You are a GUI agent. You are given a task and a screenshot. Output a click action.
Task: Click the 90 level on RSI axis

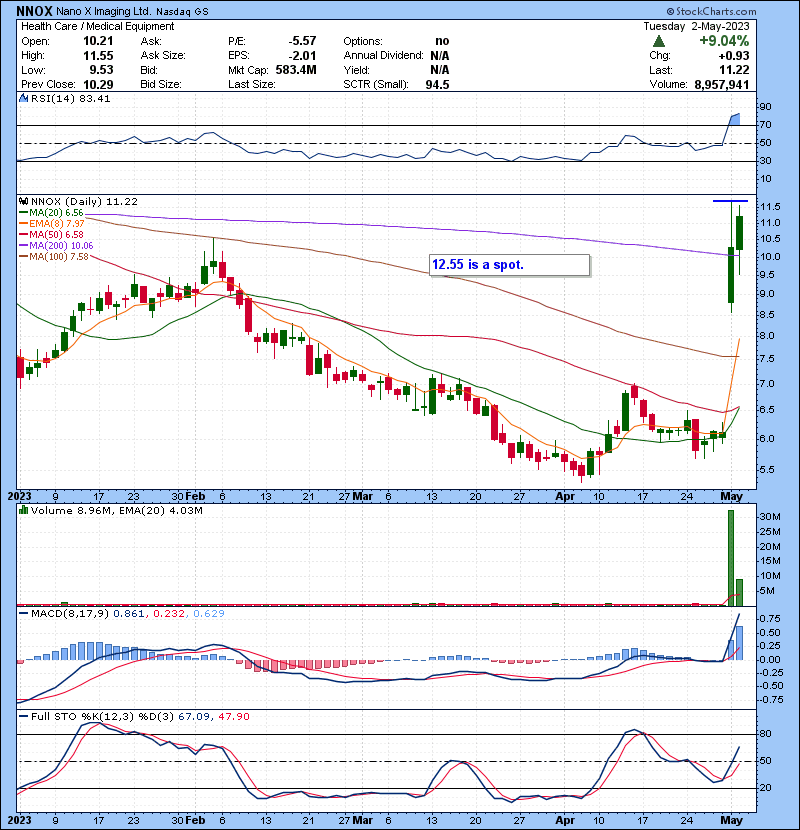point(766,107)
